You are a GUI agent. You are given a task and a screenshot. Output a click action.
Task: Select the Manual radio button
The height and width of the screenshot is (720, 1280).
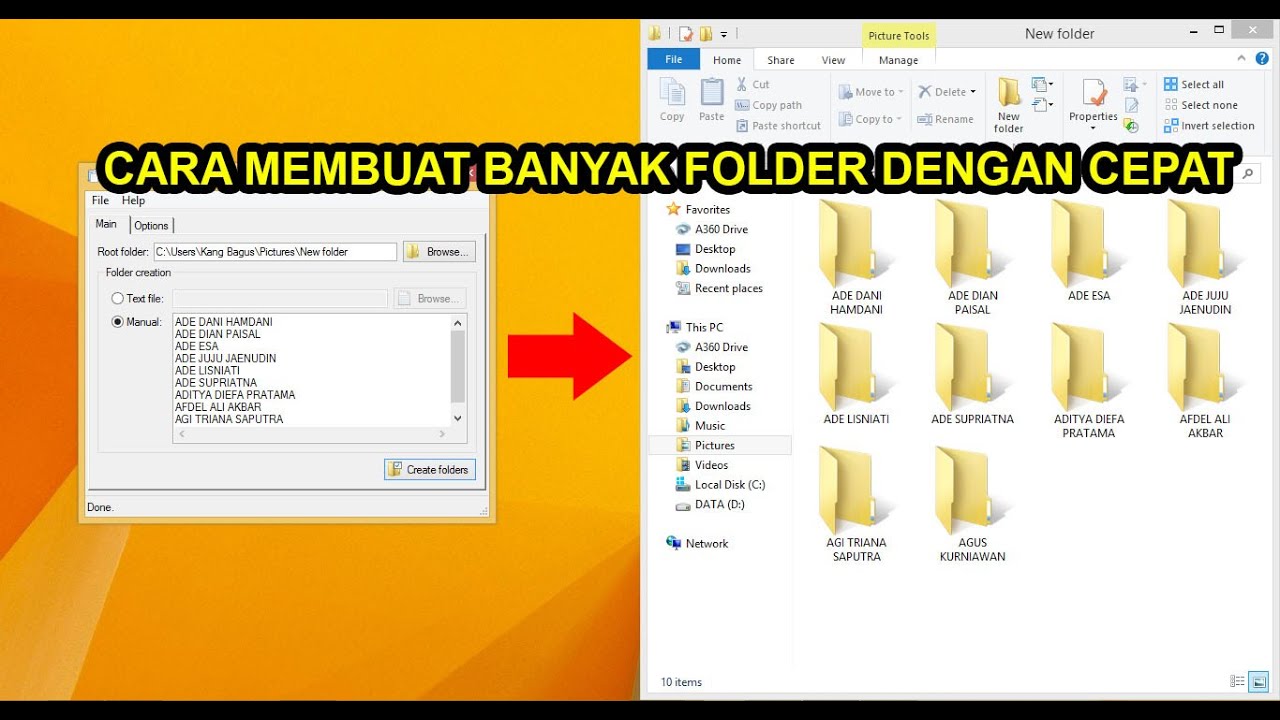pyautogui.click(x=118, y=322)
